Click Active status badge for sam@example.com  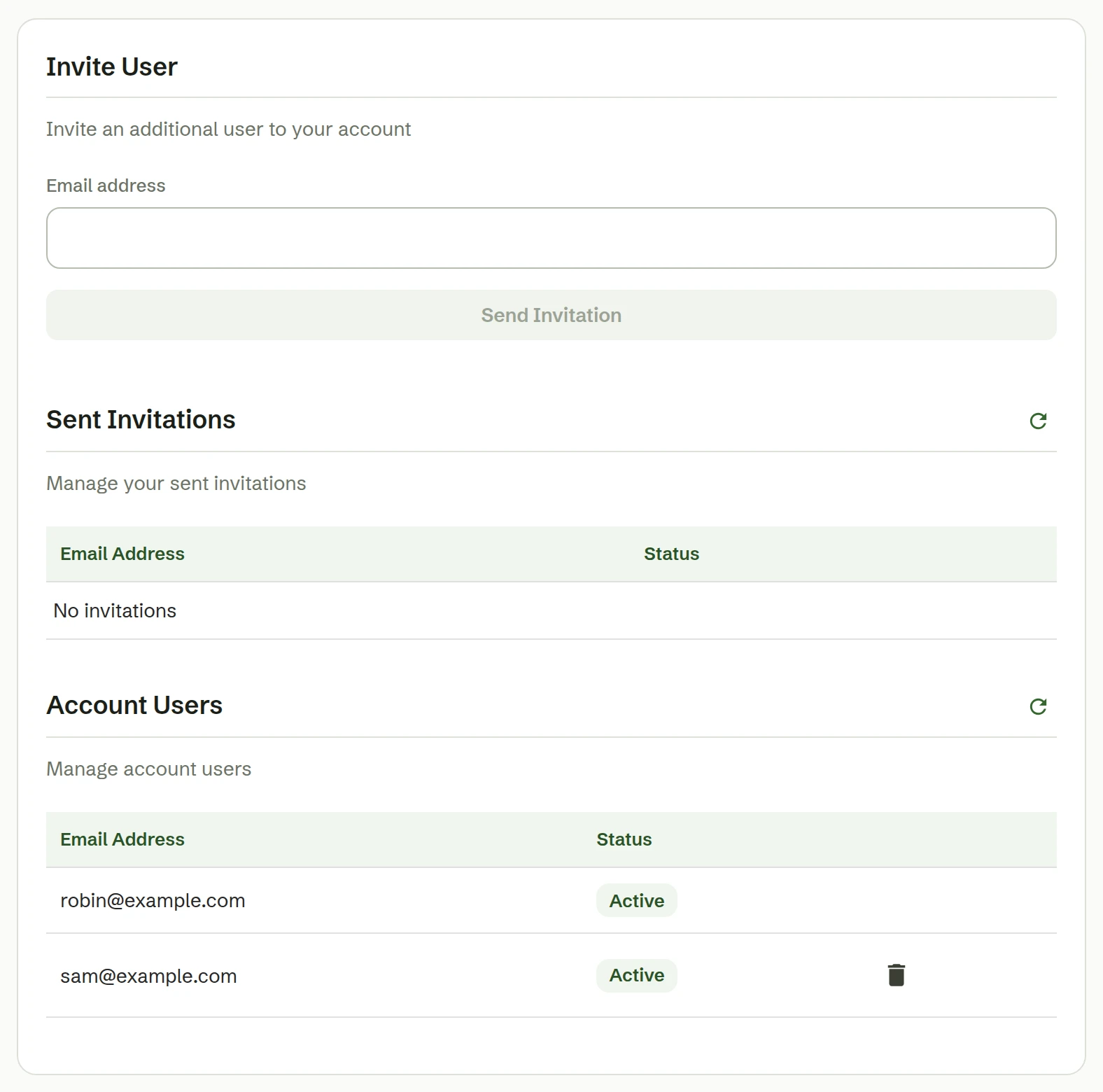[637, 975]
